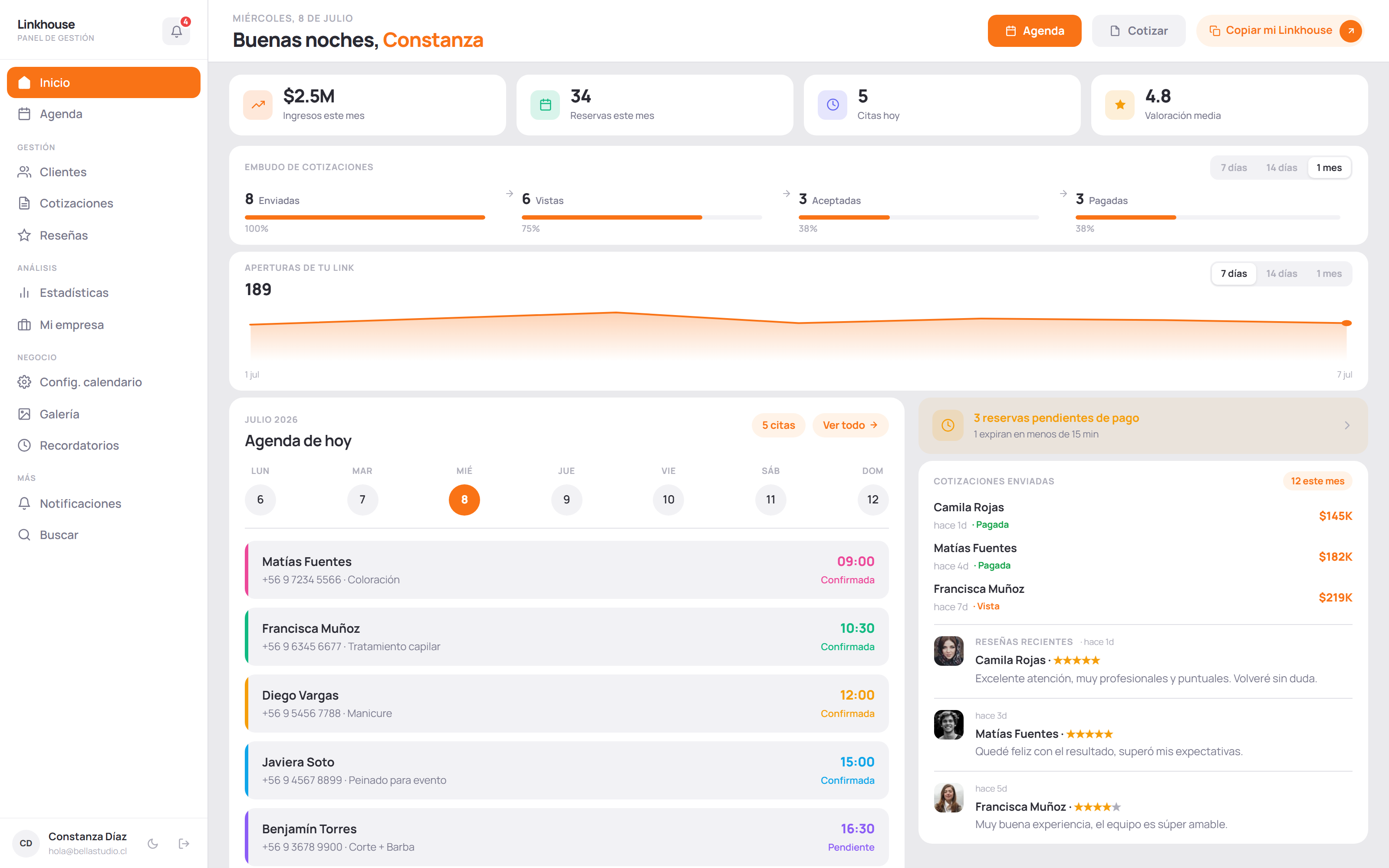1389x868 pixels.
Task: Open Francisca Muñoz $219K quotation
Action: (x=1143, y=597)
